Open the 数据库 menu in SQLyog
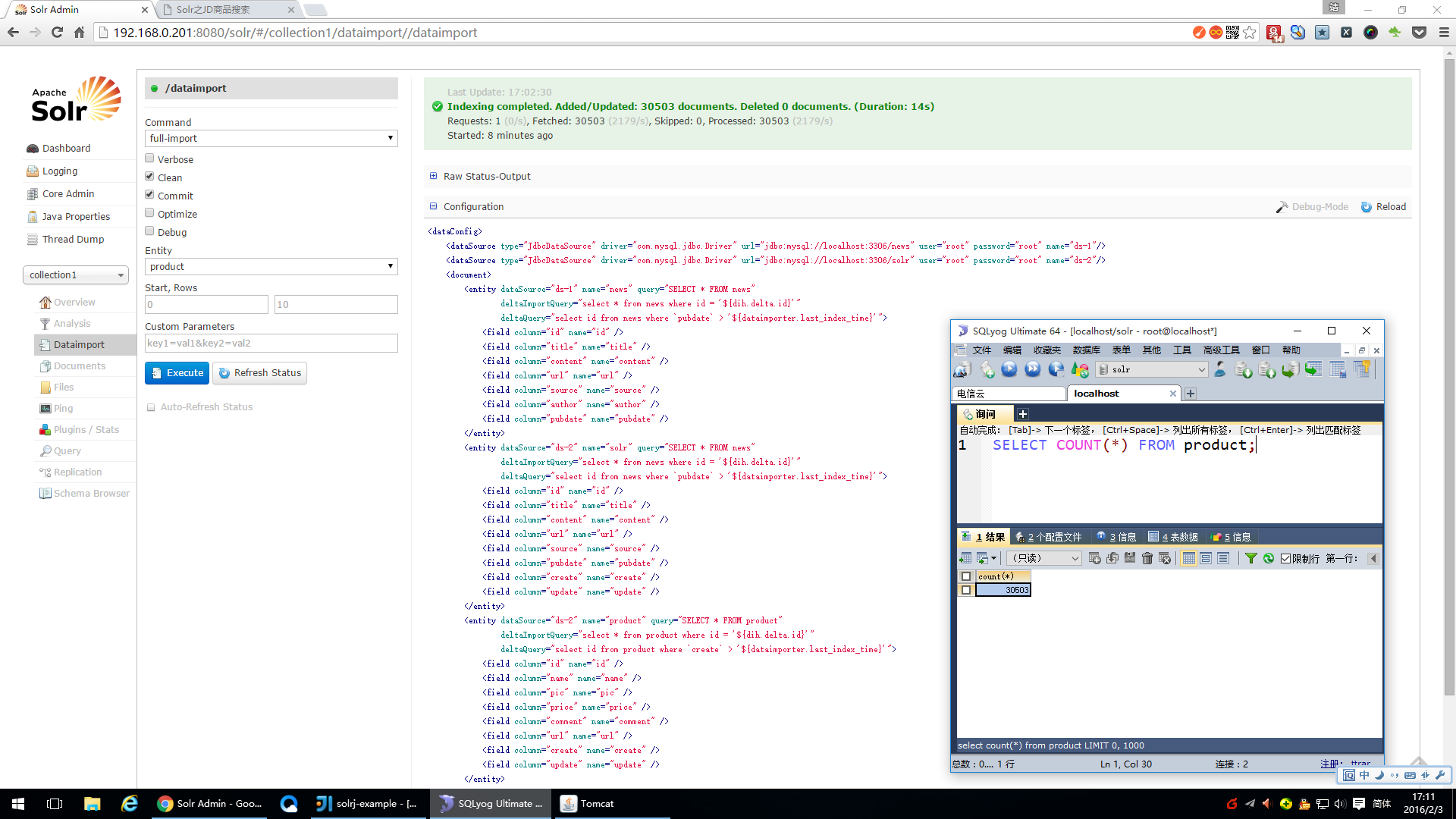The image size is (1456, 819). pos(1086,350)
